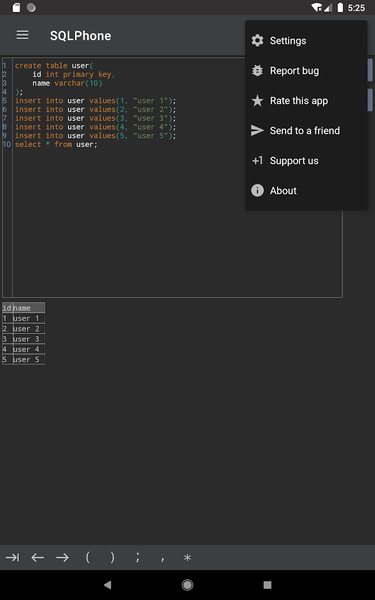This screenshot has width=375, height=600.
Task: Click the info icon beside About
Action: [257, 190]
